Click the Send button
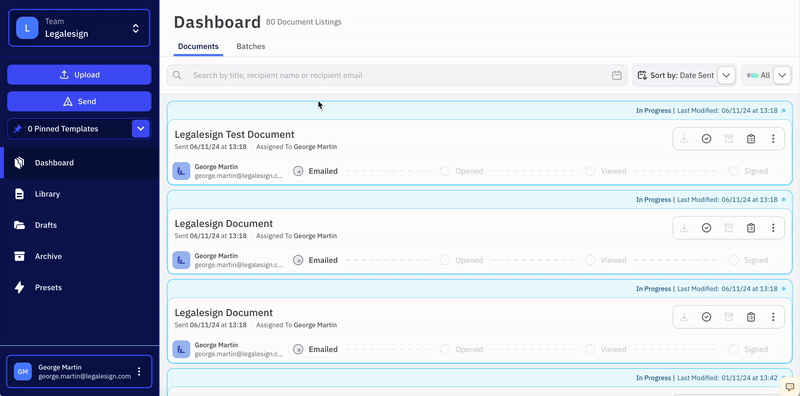Screen dimensions: 800x396 79,101
